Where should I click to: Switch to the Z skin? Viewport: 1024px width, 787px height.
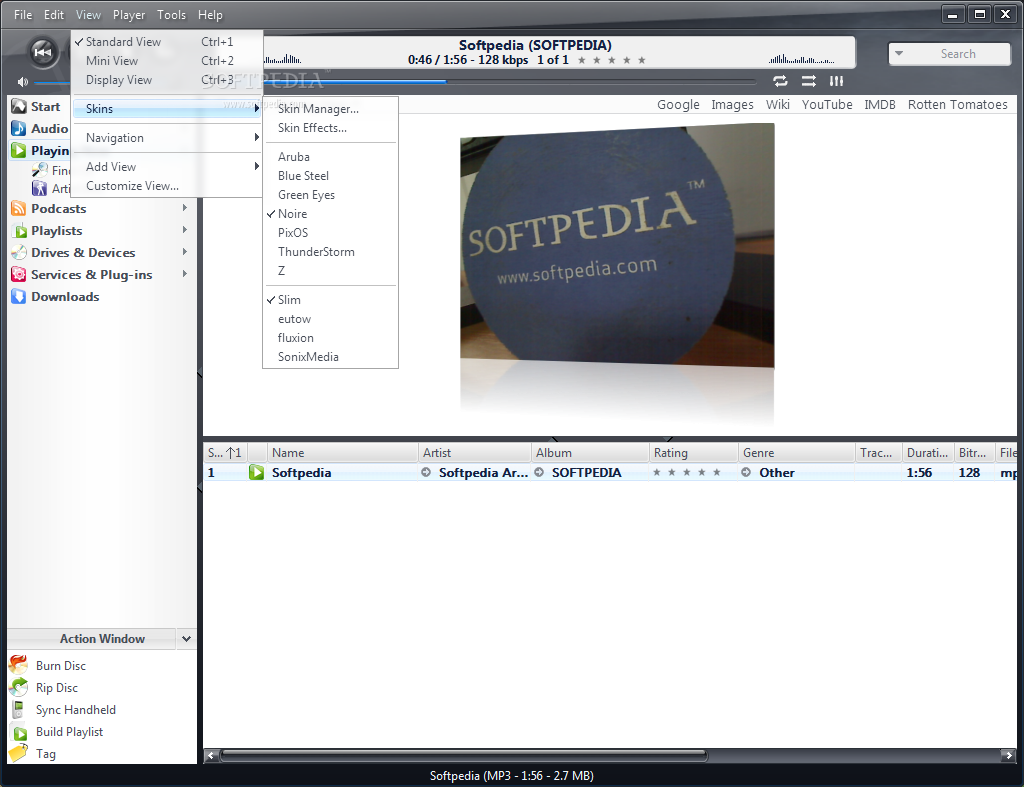[x=330, y=270]
